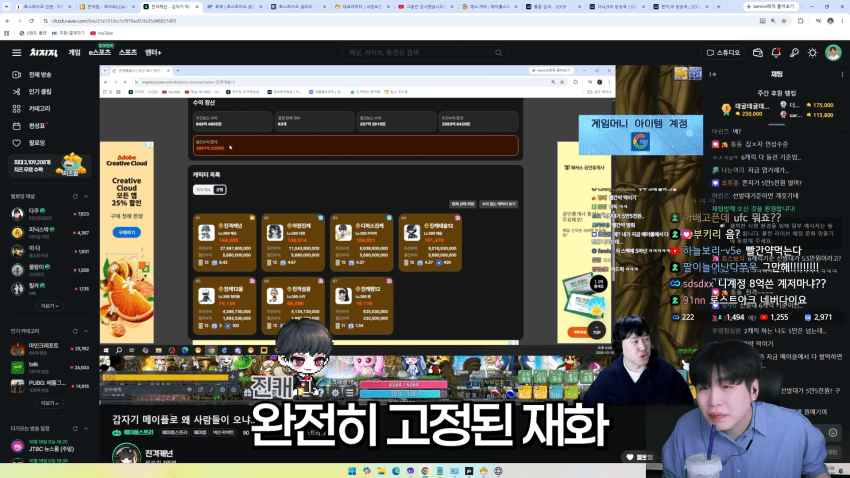Open the YouTube bookmark

(x=102, y=33)
